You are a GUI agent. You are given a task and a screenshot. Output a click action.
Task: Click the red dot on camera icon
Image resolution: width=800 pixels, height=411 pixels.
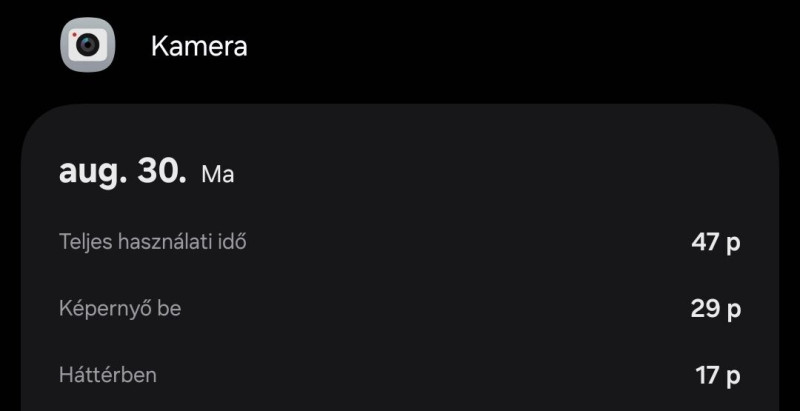[x=74, y=34]
